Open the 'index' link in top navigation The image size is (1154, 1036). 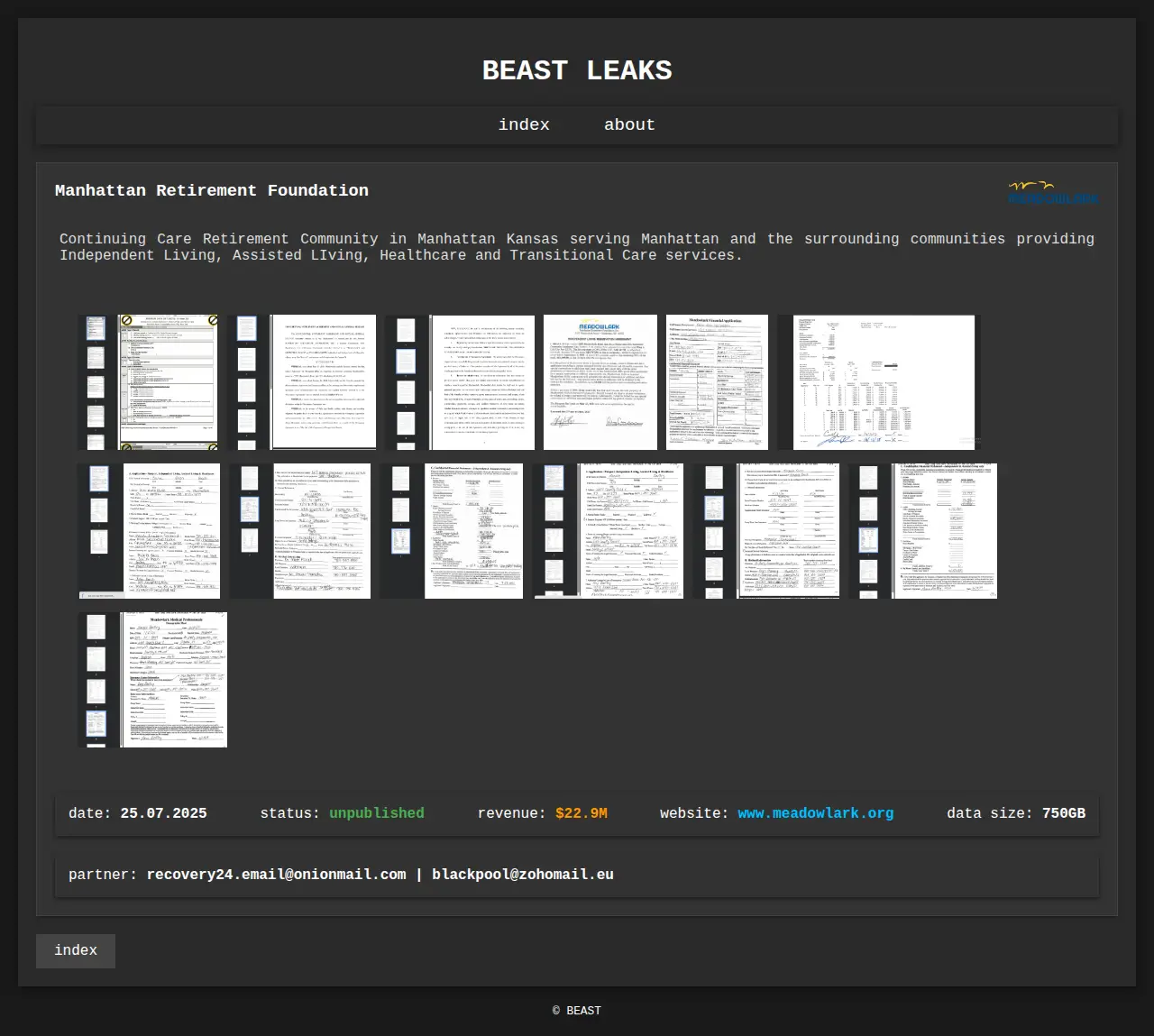[x=524, y=125]
